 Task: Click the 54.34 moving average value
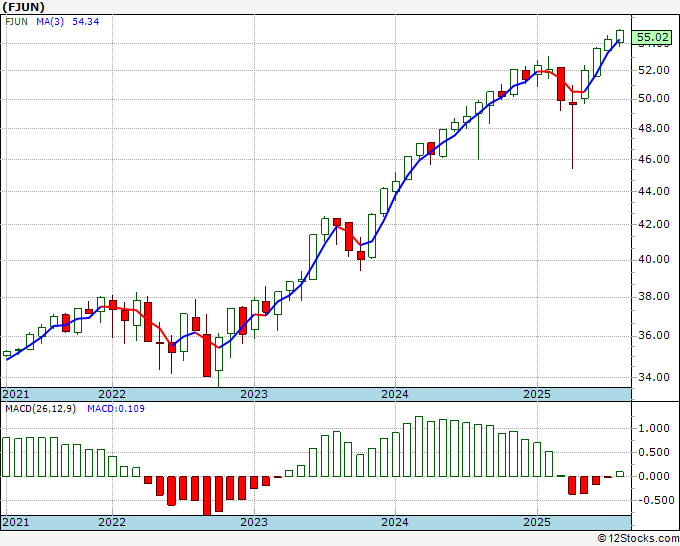click(x=85, y=22)
